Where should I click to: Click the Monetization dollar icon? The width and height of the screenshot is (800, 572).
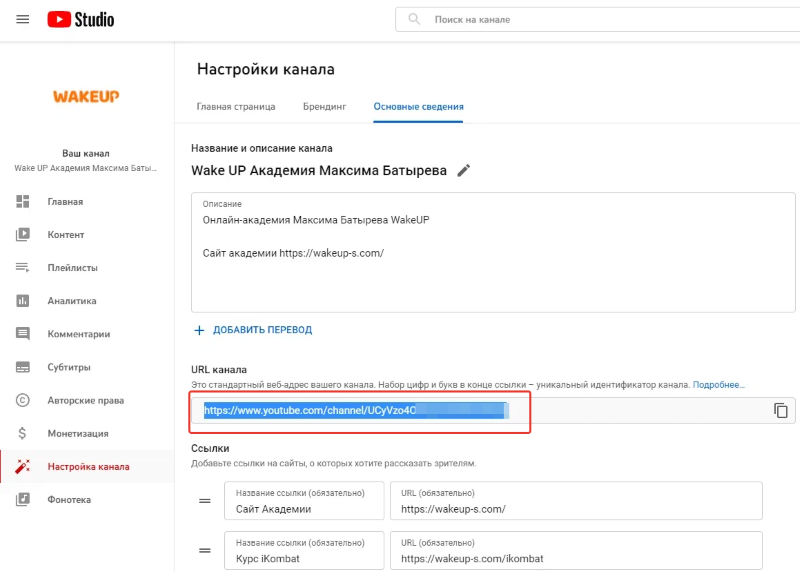coord(22,433)
